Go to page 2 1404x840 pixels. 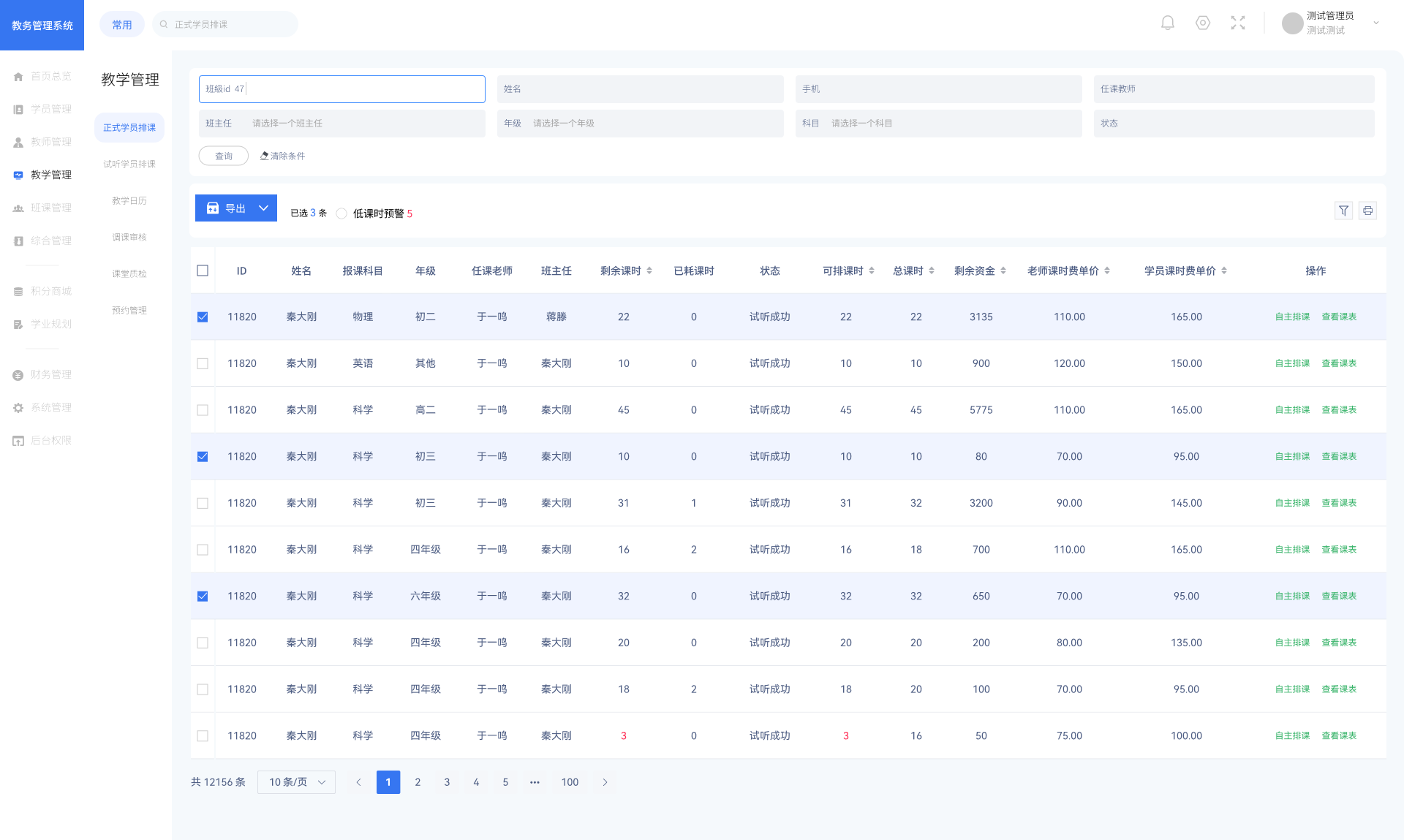[x=418, y=782]
